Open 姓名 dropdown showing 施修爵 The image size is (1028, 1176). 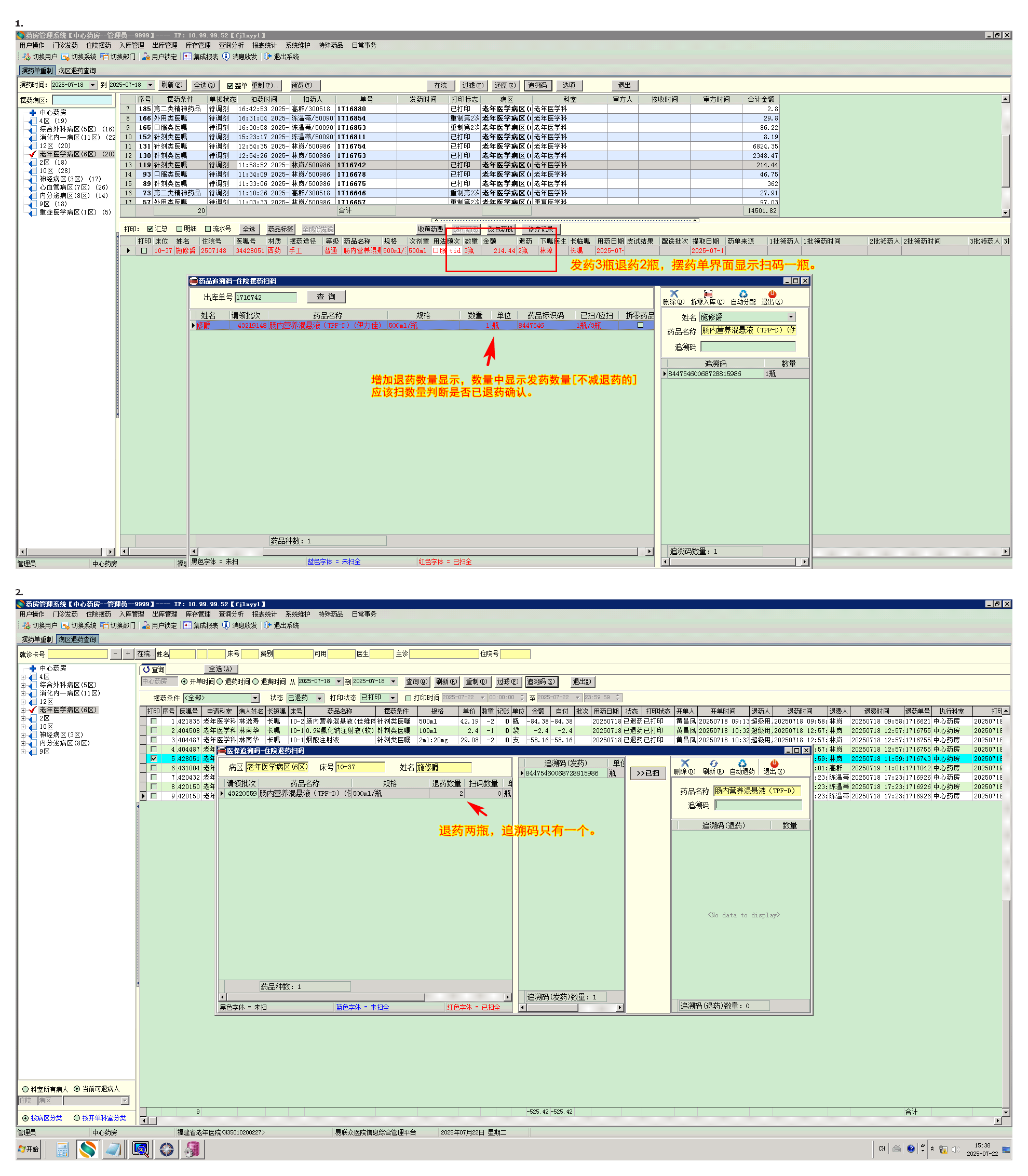pos(791,317)
